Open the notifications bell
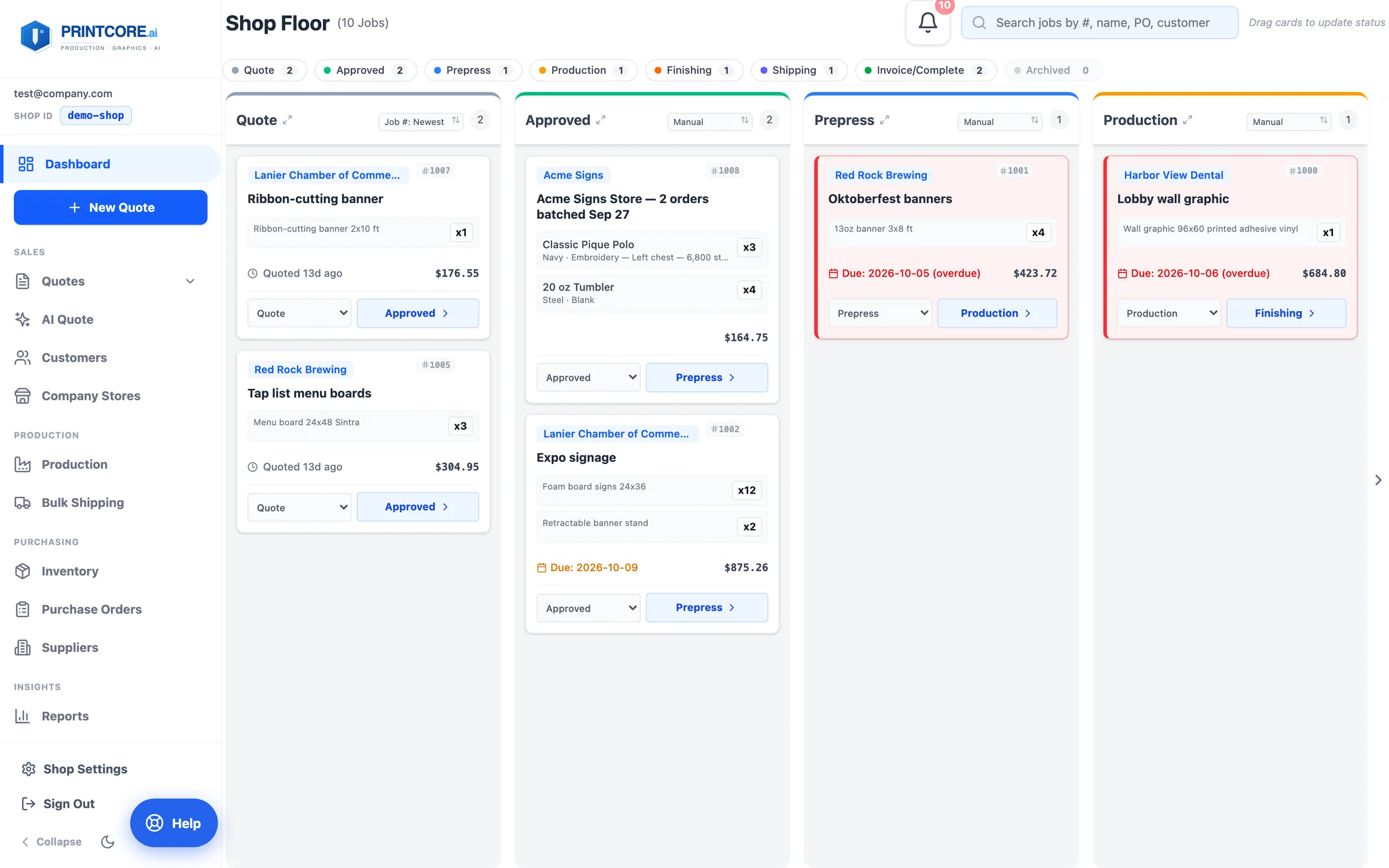Viewport: 1389px width, 868px height. tap(927, 23)
